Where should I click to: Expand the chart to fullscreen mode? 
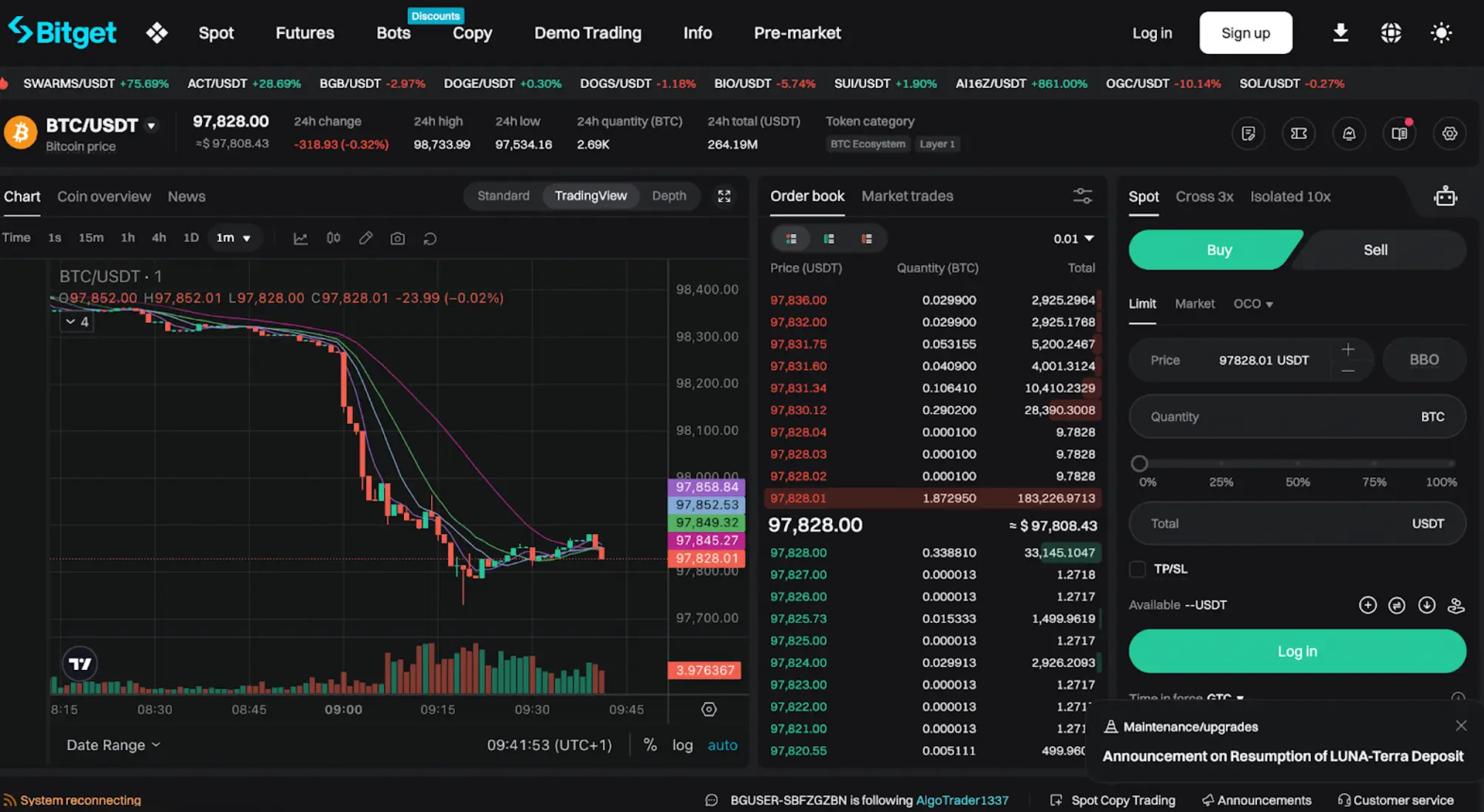coord(724,196)
